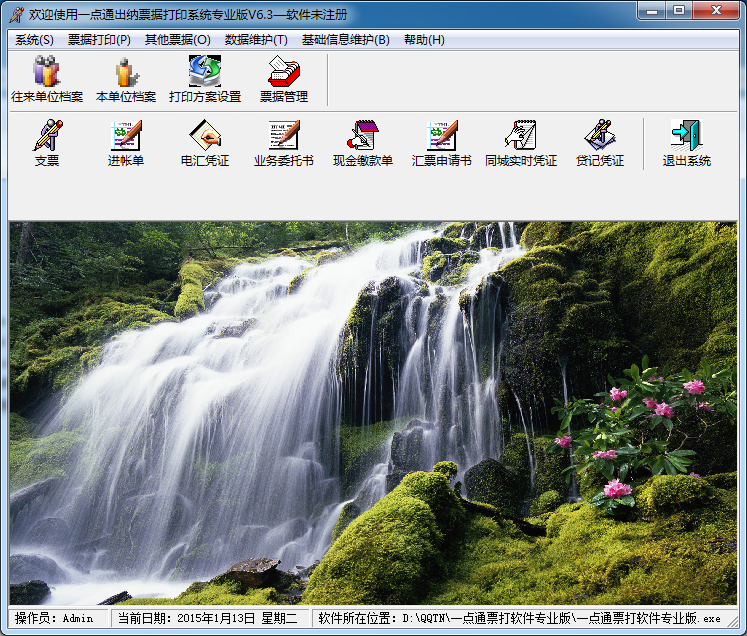Open 打印方案设置 print settings
This screenshot has height=636, width=747.
[x=205, y=78]
